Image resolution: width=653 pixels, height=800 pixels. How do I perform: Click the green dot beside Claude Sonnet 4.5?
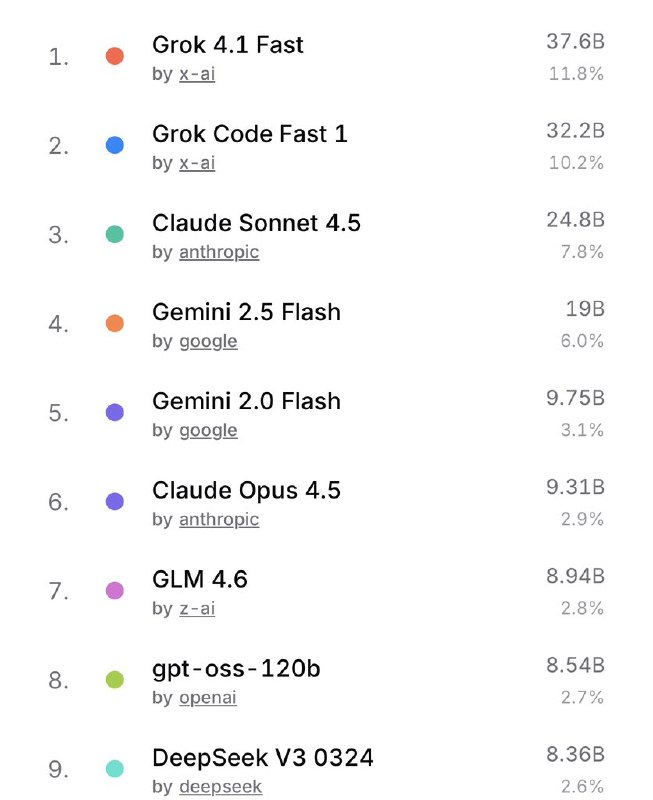[x=115, y=234]
